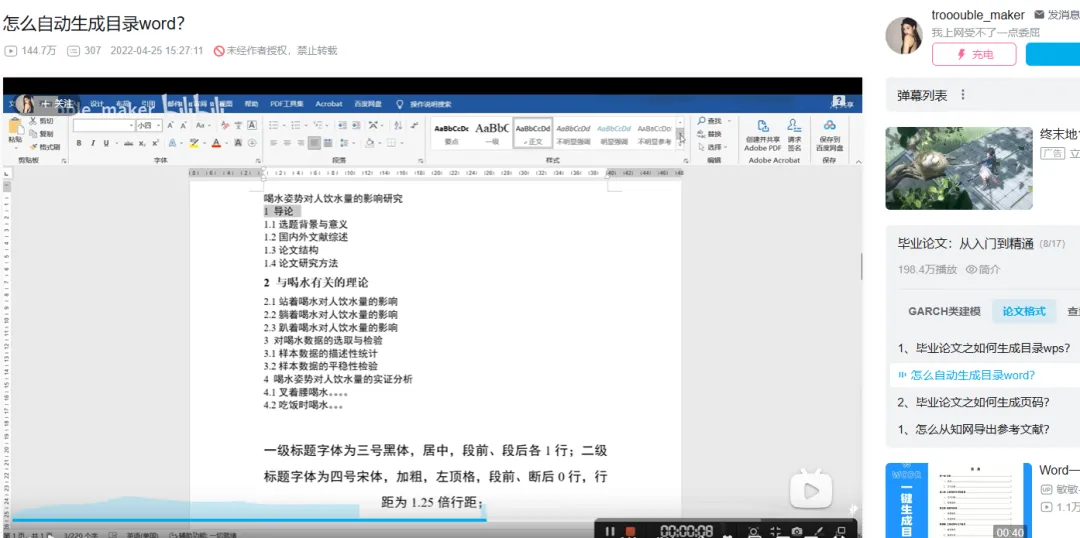Click 发消息 next to uploader name
The height and width of the screenshot is (538, 1080).
tap(1061, 14)
